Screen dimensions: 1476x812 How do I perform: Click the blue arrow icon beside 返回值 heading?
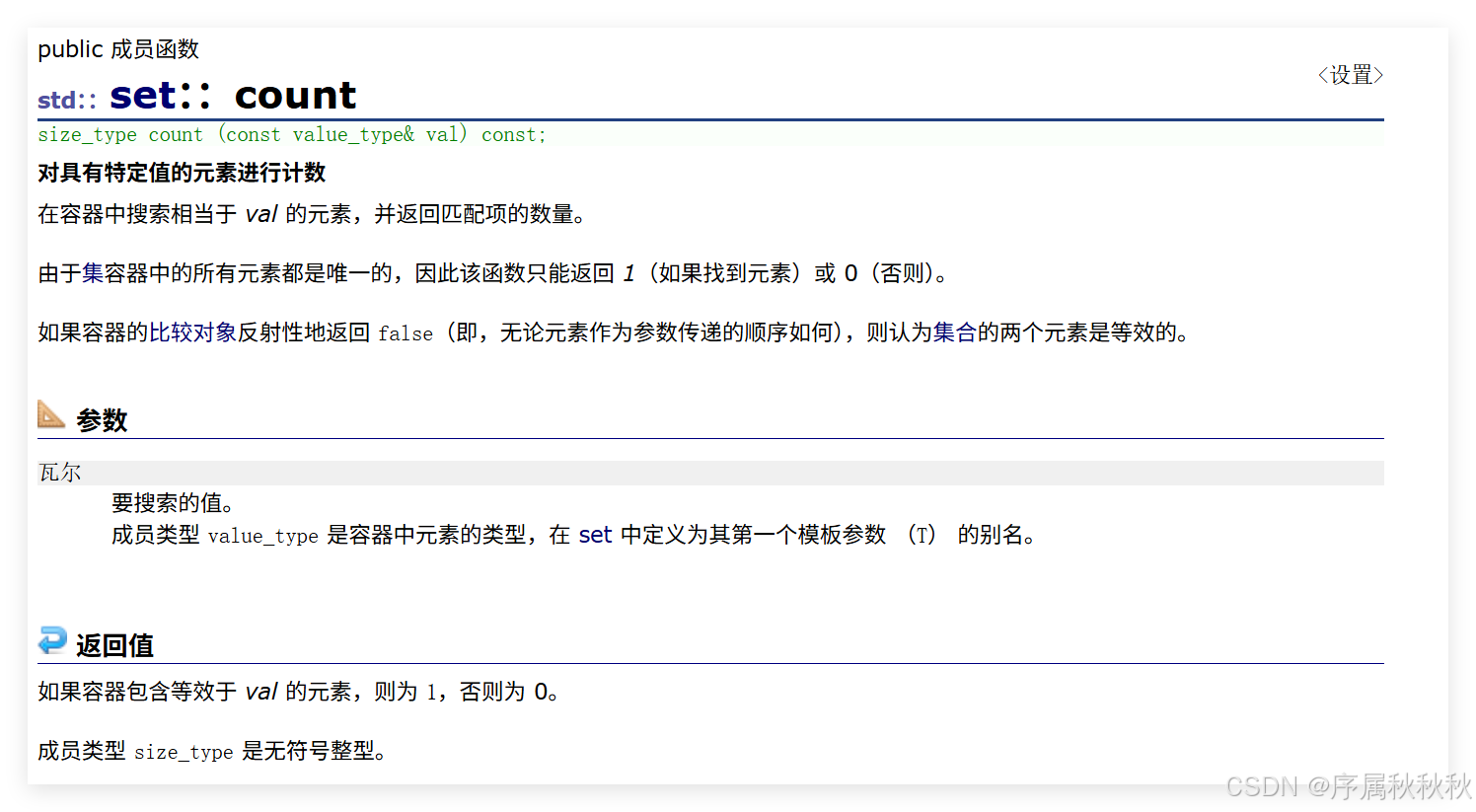(53, 642)
